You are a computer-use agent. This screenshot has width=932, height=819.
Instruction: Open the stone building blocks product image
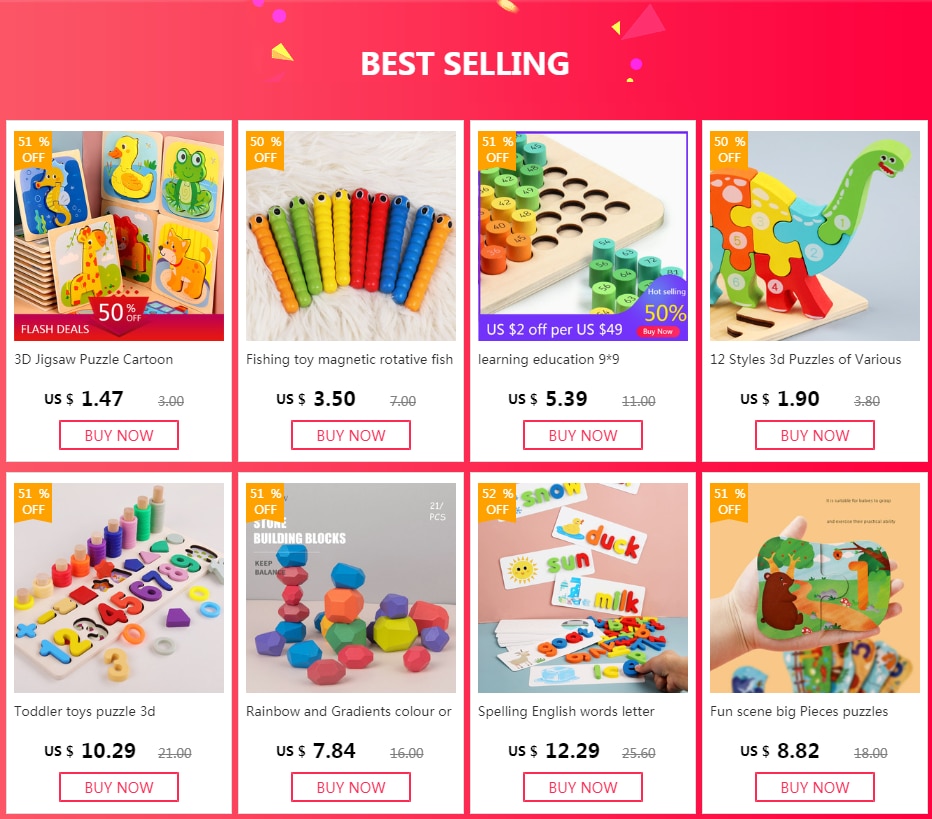pyautogui.click(x=351, y=588)
